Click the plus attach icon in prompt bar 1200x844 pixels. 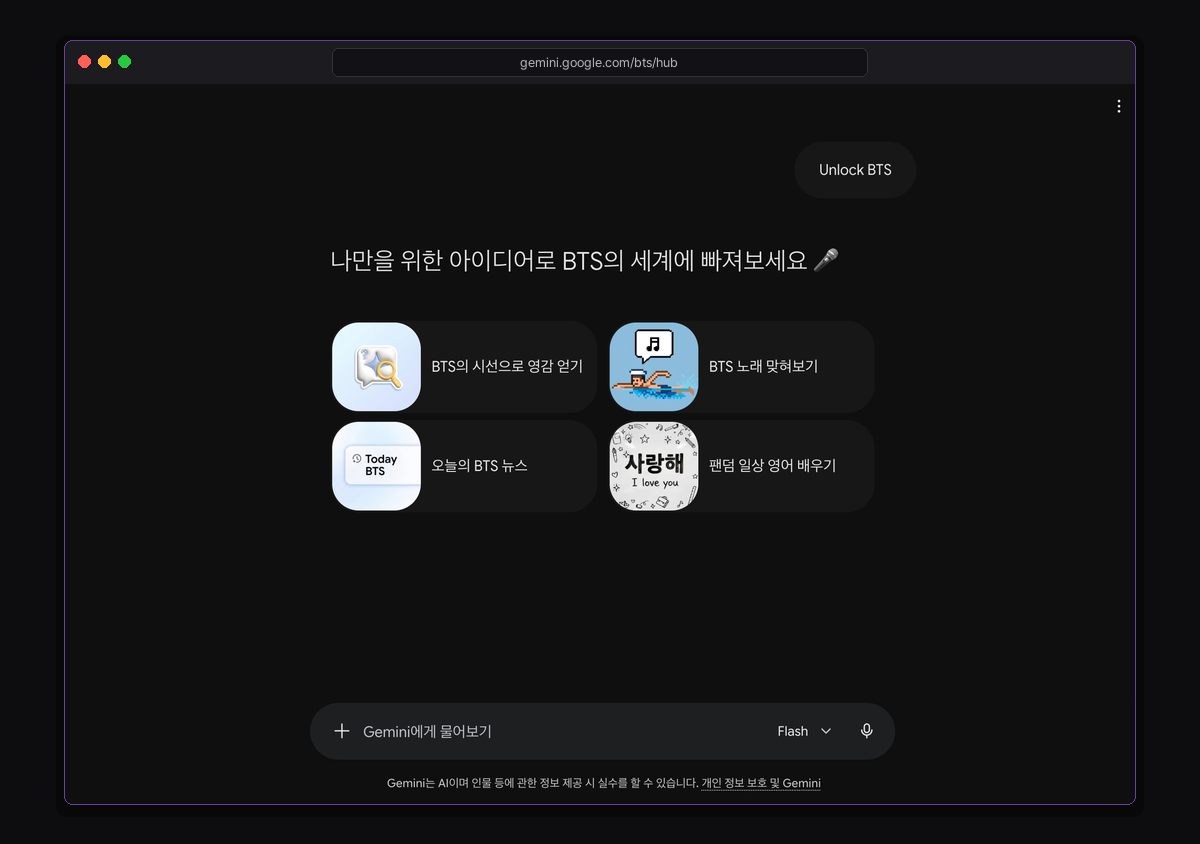coord(342,731)
